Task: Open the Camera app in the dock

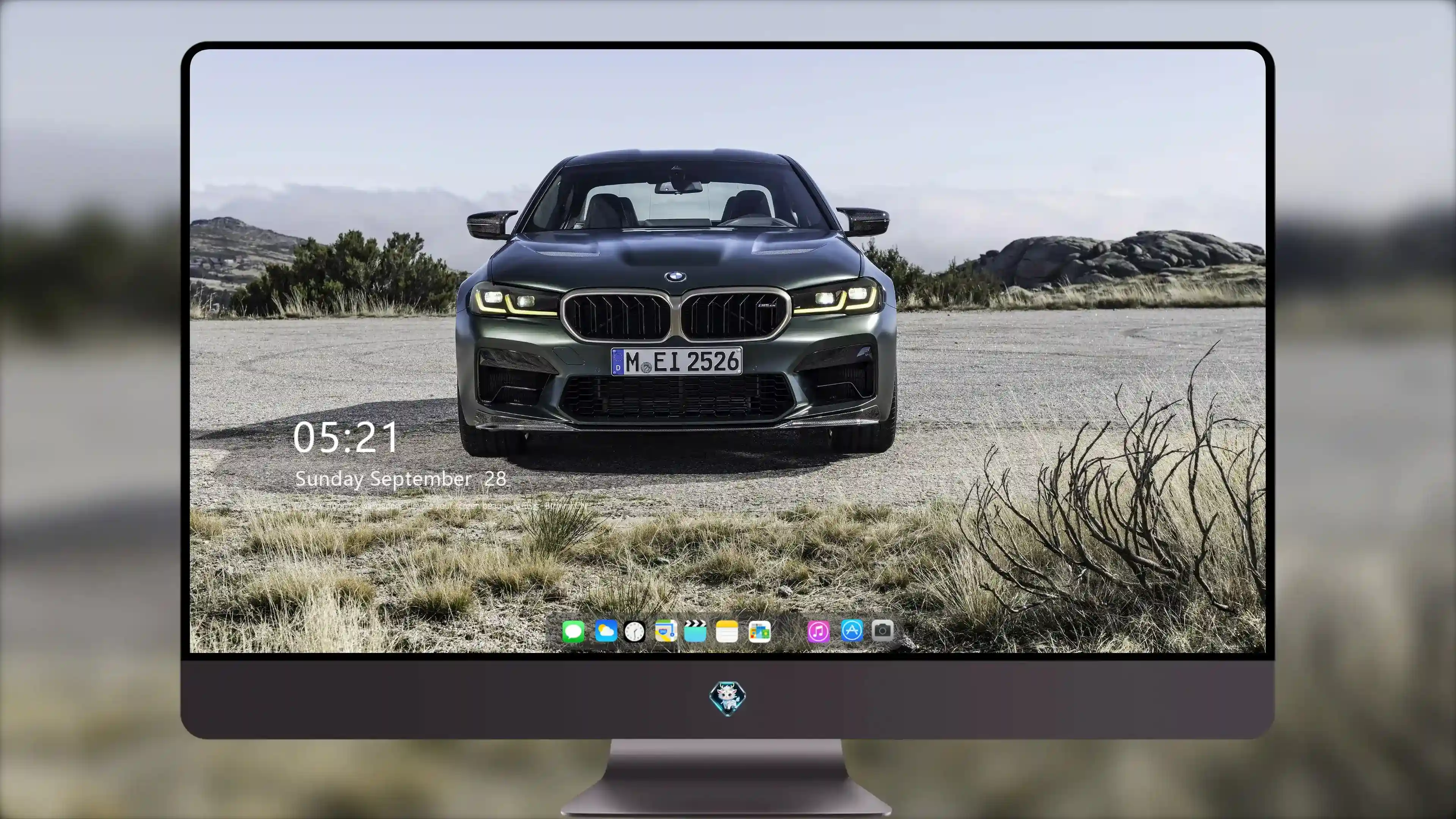Action: click(882, 630)
